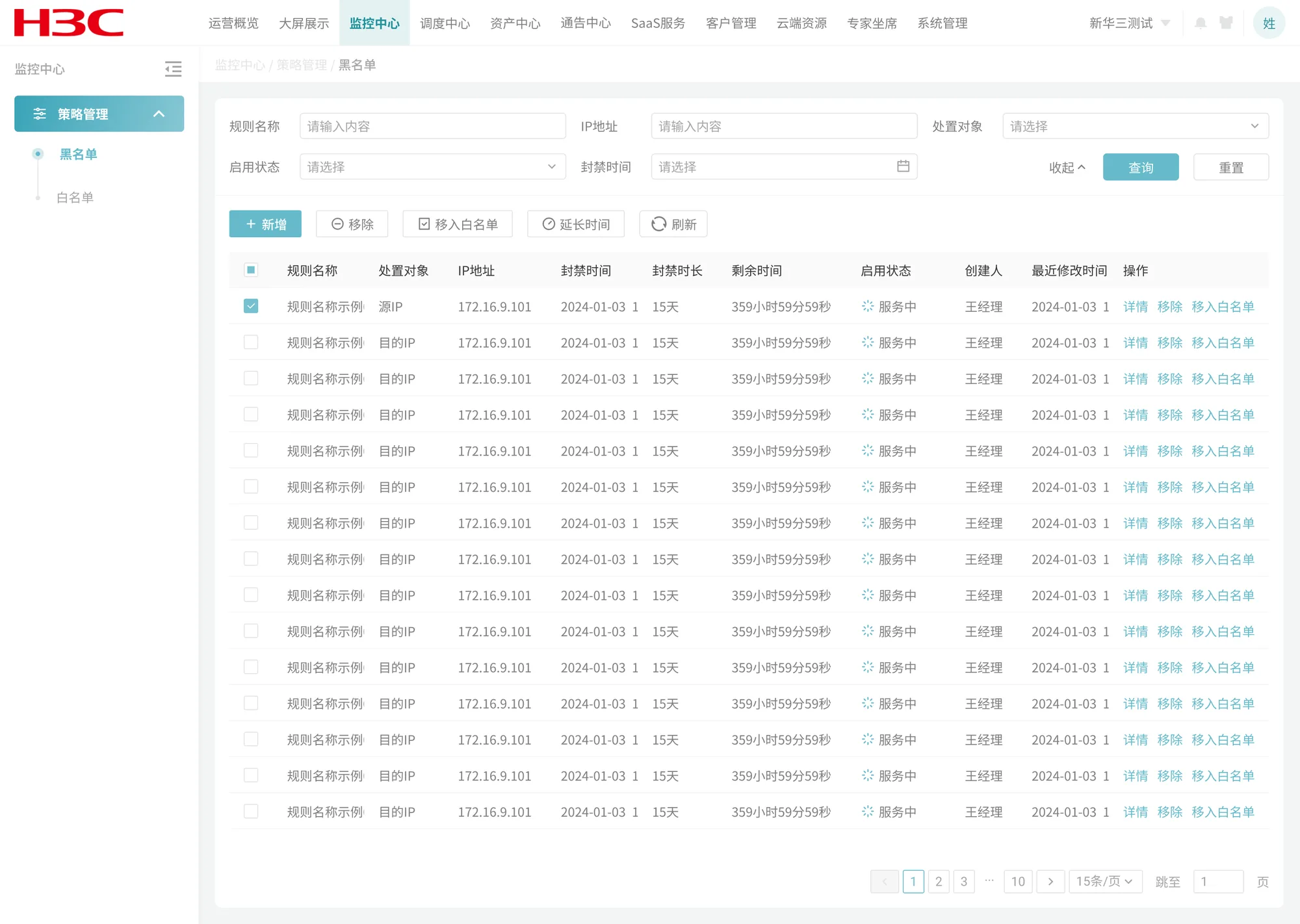Screen dimensions: 1300x924
Task: Click into 规则名称 input field
Action: [432, 126]
